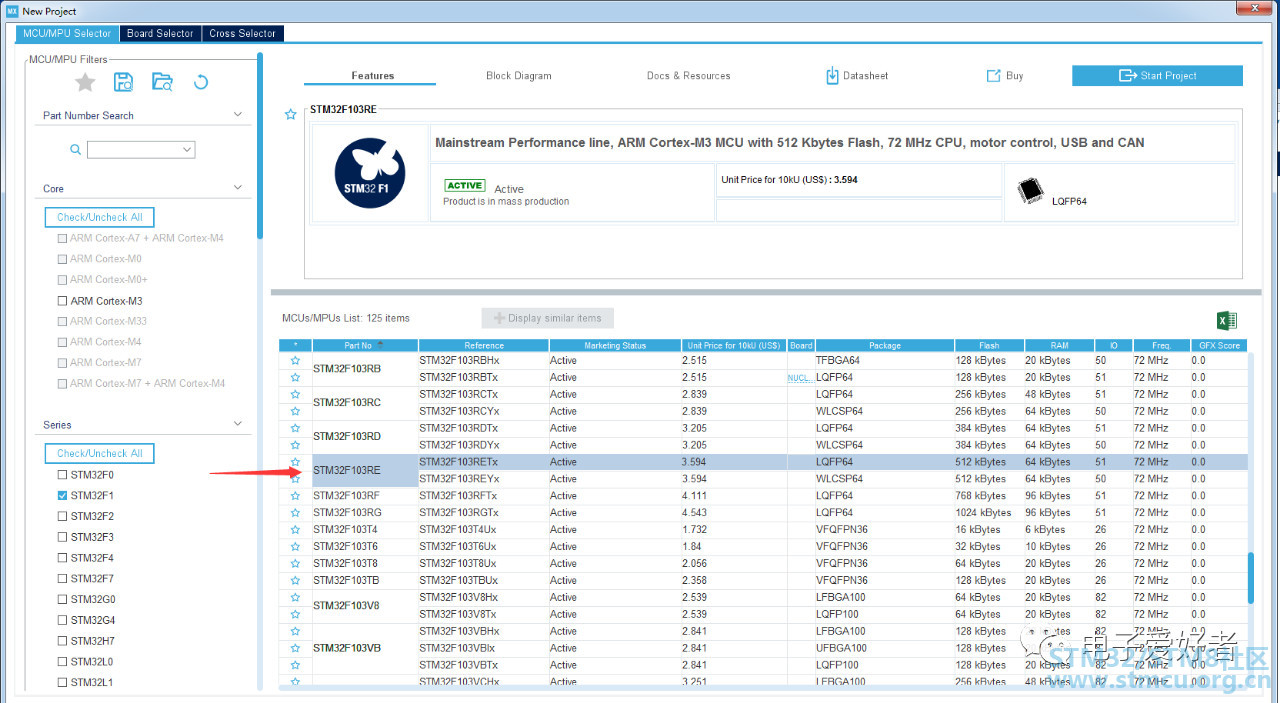Click the STM32 F1 butterfly logo

pos(368,173)
